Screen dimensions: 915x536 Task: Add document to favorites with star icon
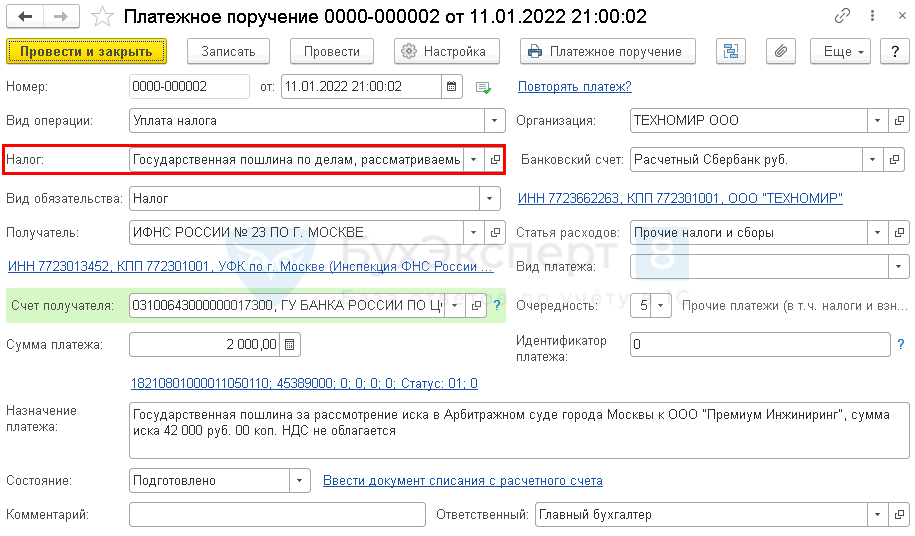coord(101,17)
